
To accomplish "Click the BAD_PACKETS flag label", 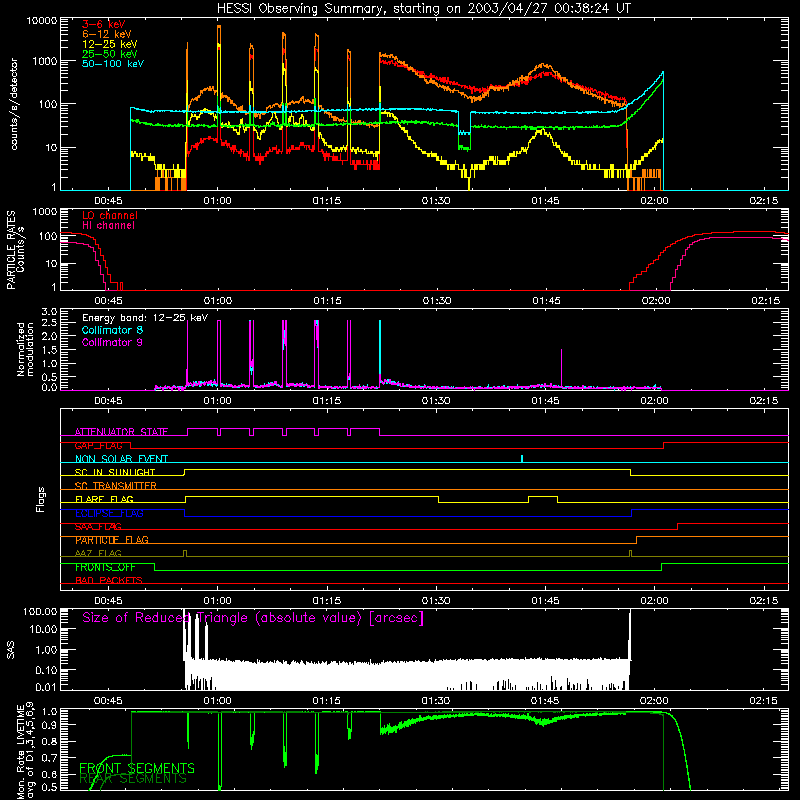I will [109, 581].
